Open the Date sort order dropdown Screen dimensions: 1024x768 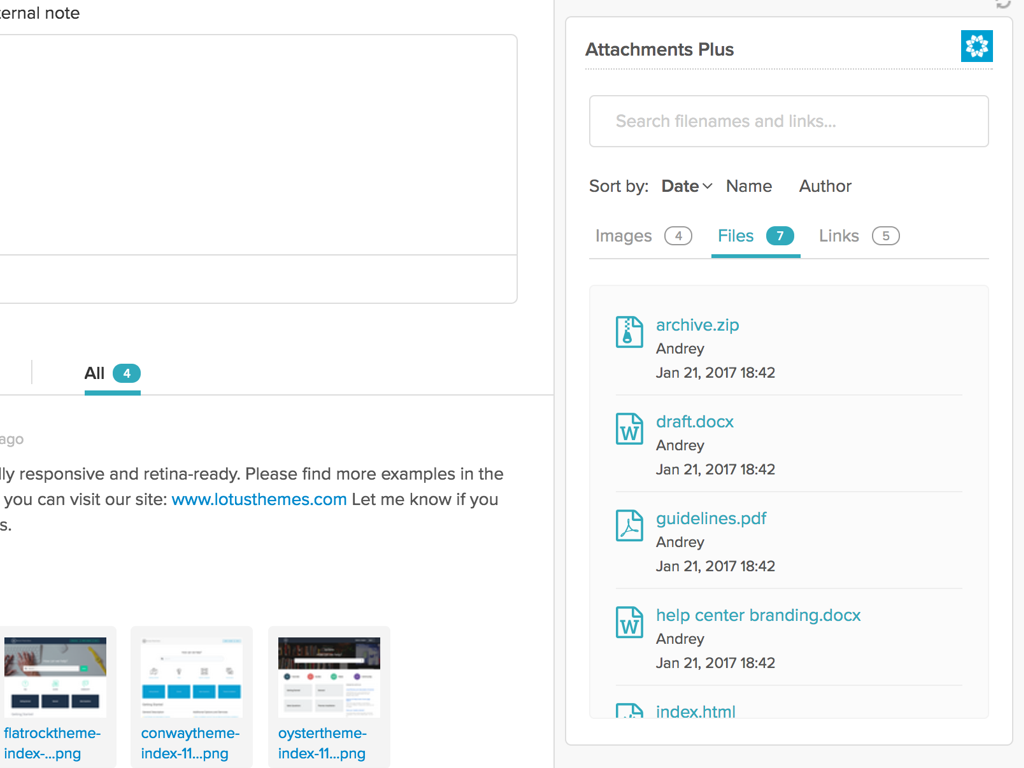686,186
